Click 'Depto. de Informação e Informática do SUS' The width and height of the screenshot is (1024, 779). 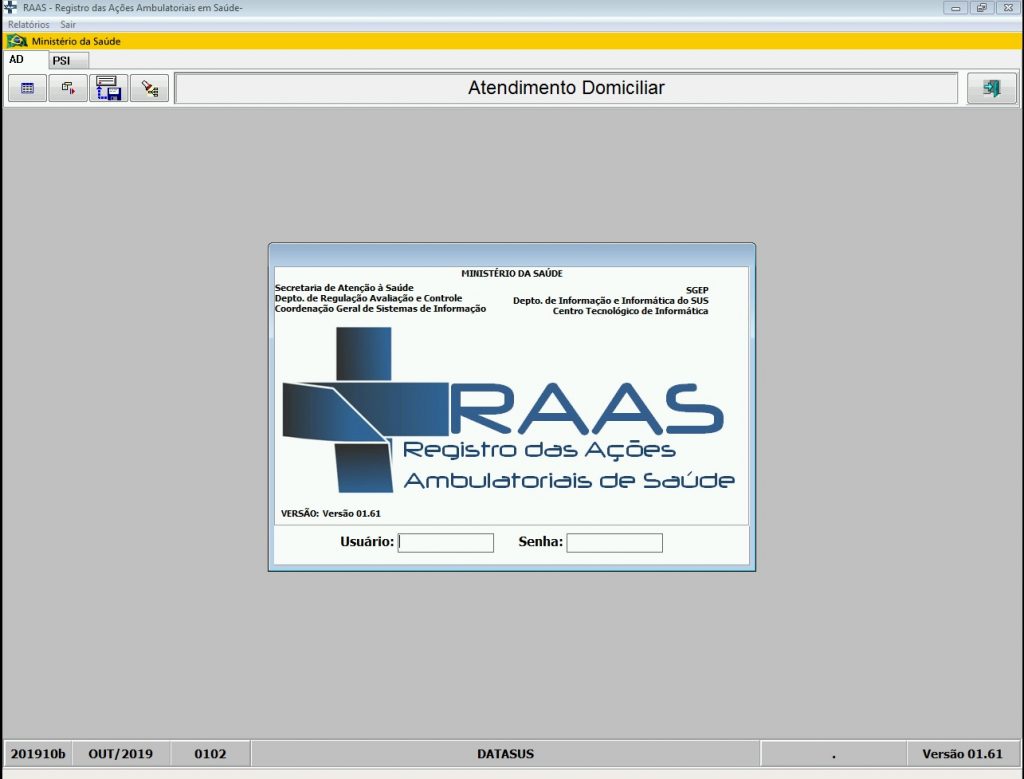pos(611,300)
